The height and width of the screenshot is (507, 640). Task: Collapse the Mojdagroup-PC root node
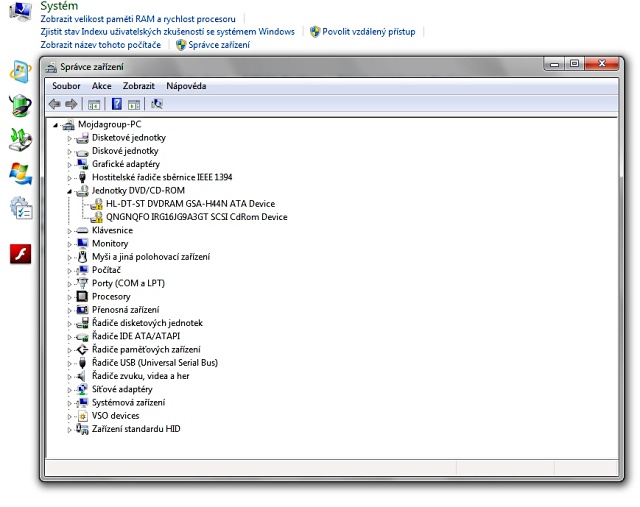(x=56, y=125)
